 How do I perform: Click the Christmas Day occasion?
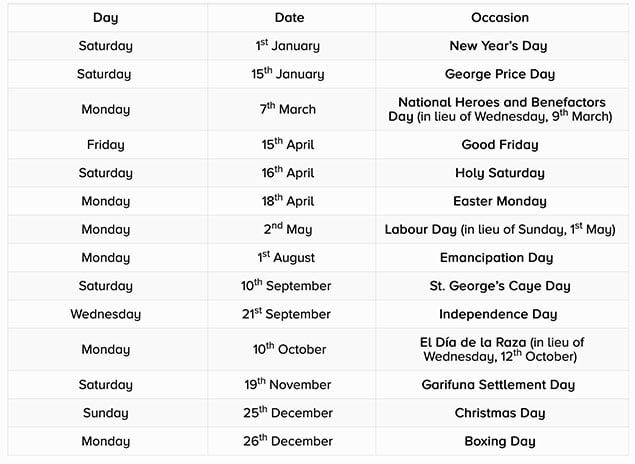499,413
